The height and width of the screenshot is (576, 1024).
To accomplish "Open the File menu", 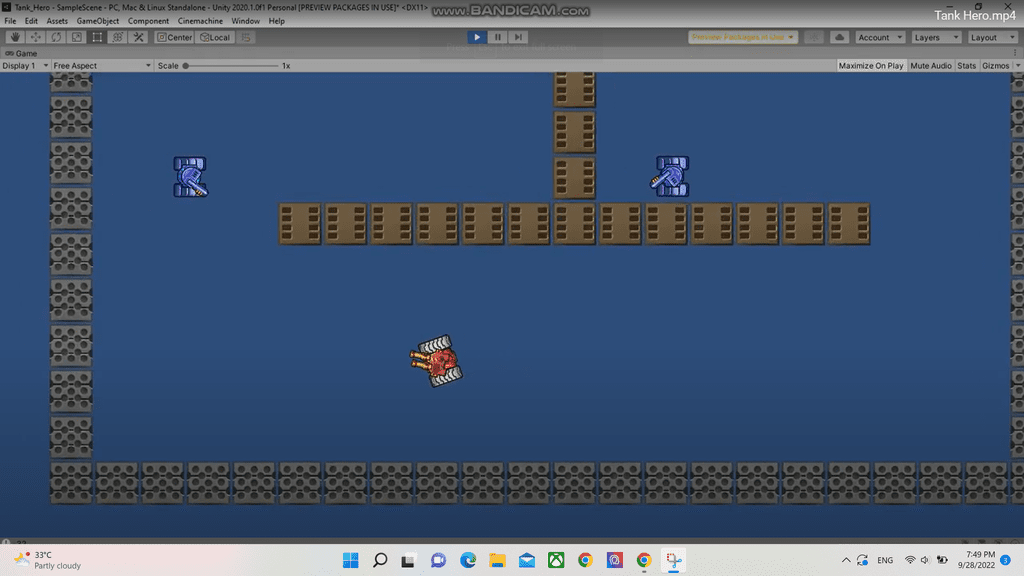I will click(x=10, y=21).
